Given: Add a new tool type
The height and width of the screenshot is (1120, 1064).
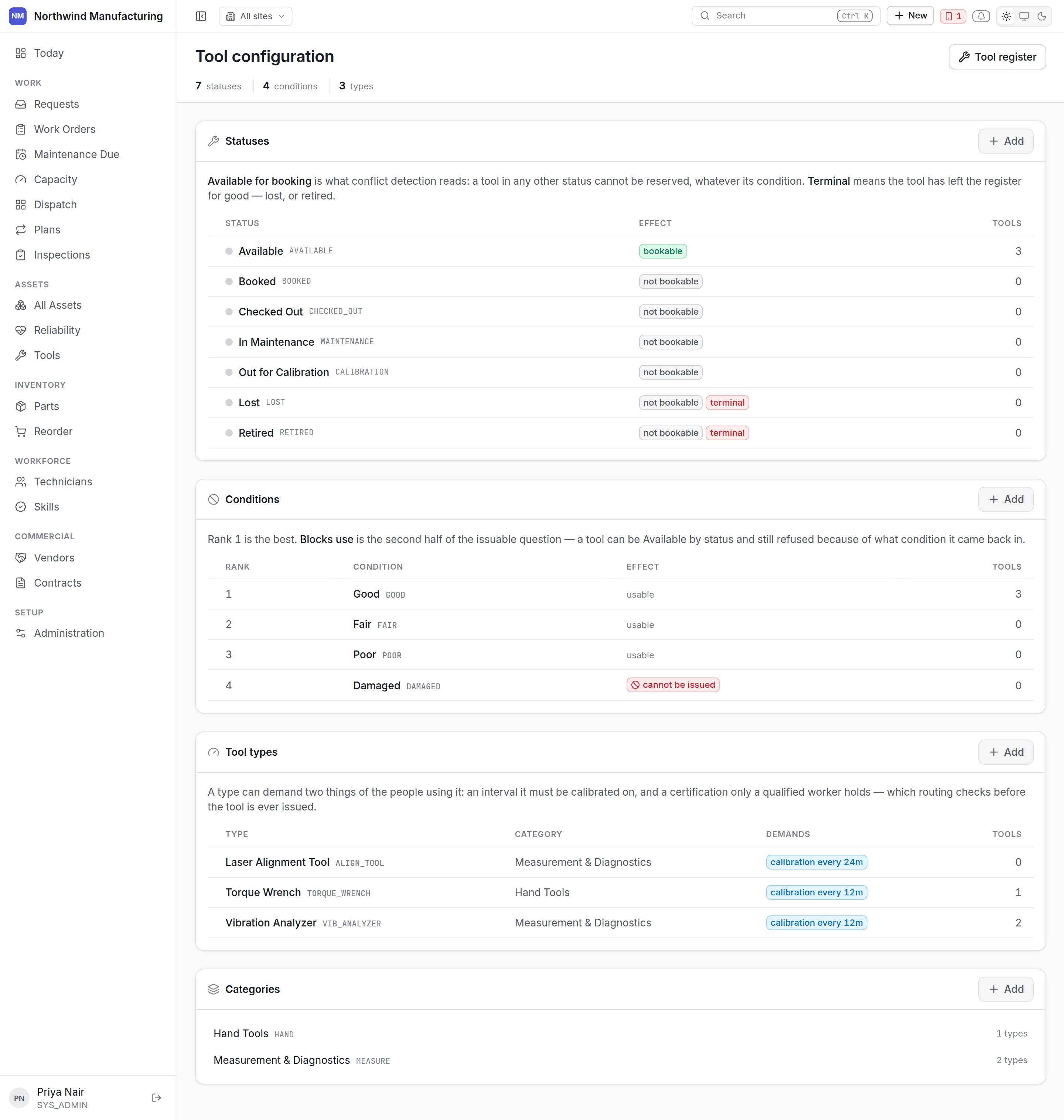Looking at the screenshot, I should coord(1006,752).
